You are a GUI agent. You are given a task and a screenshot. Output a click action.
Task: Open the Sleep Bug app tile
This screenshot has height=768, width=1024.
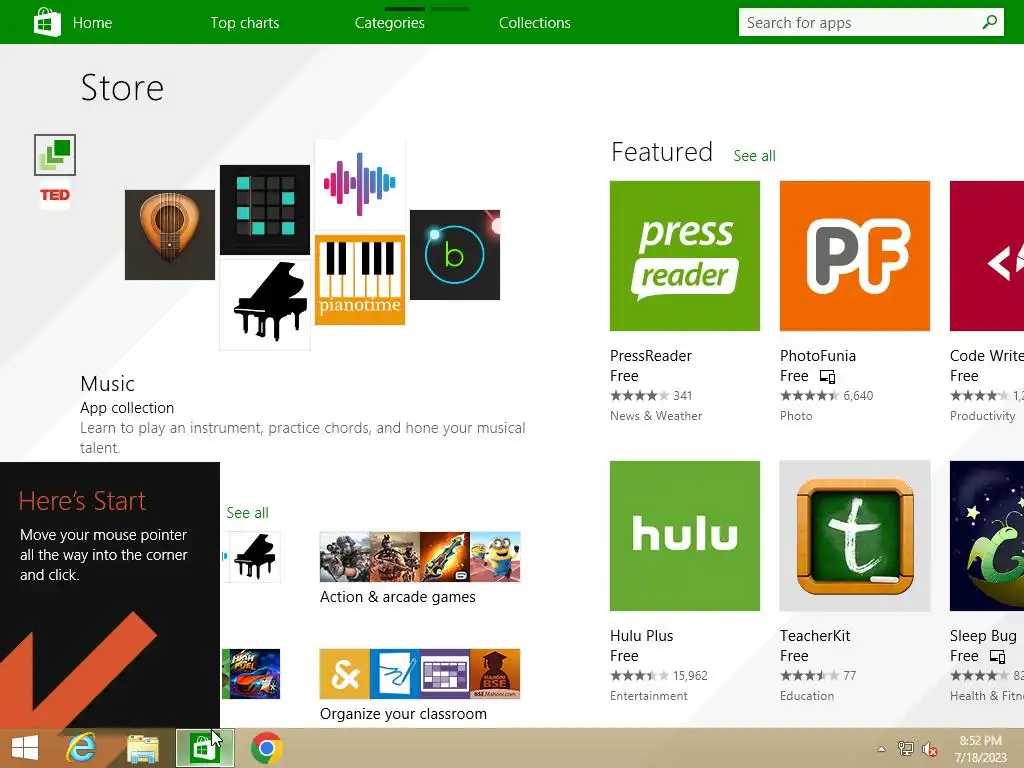(x=987, y=536)
